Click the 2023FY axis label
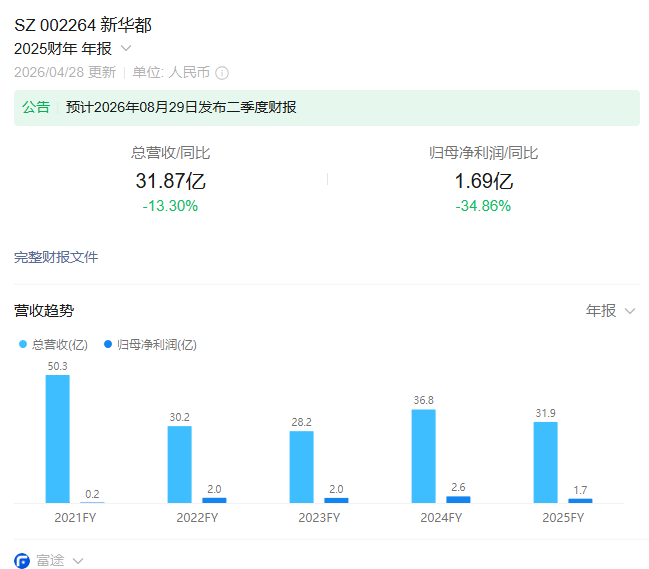649x569 pixels. pos(319,518)
